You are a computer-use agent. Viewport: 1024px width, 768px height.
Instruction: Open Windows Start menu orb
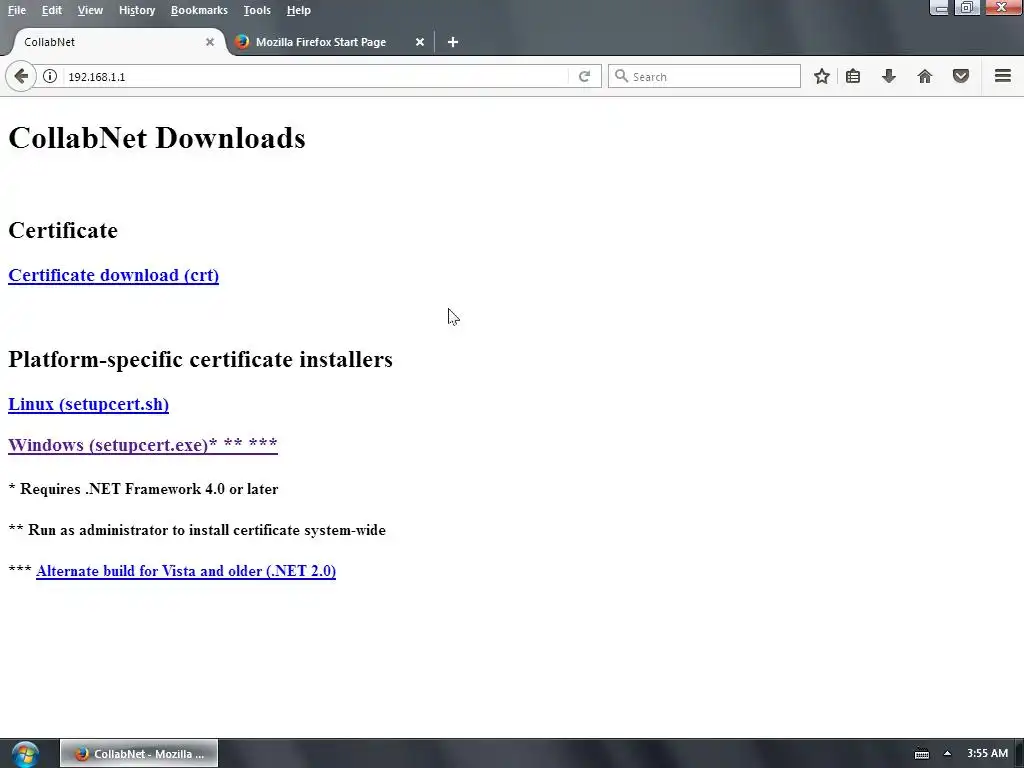25,754
